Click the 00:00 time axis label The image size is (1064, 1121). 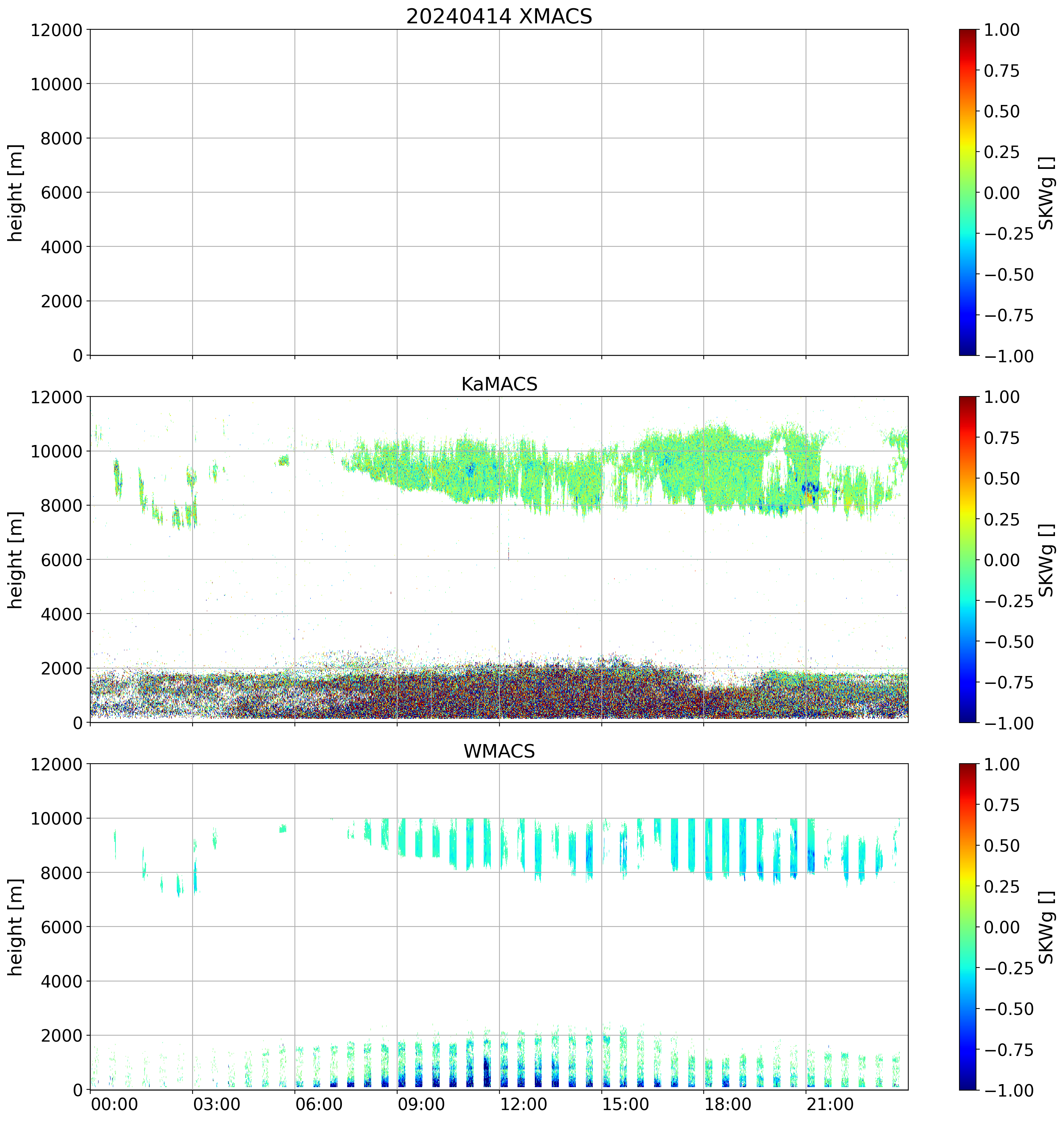115,1104
